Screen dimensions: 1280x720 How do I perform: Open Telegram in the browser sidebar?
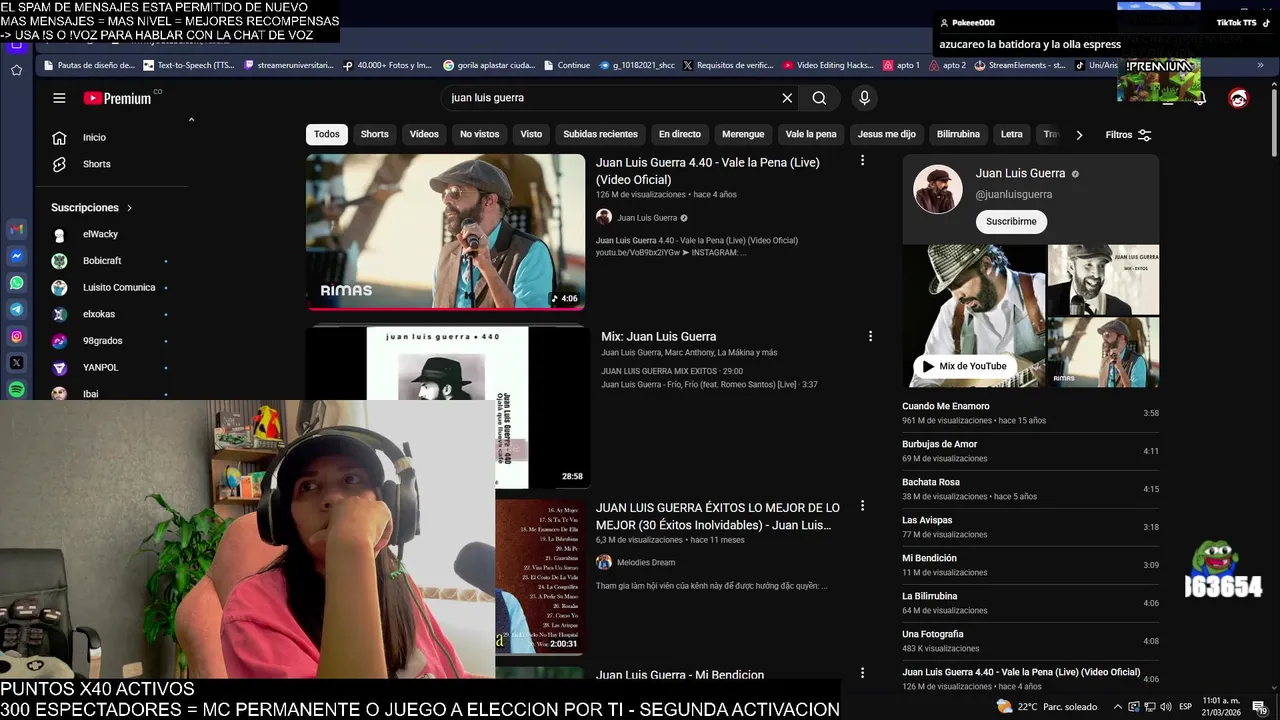click(x=17, y=310)
